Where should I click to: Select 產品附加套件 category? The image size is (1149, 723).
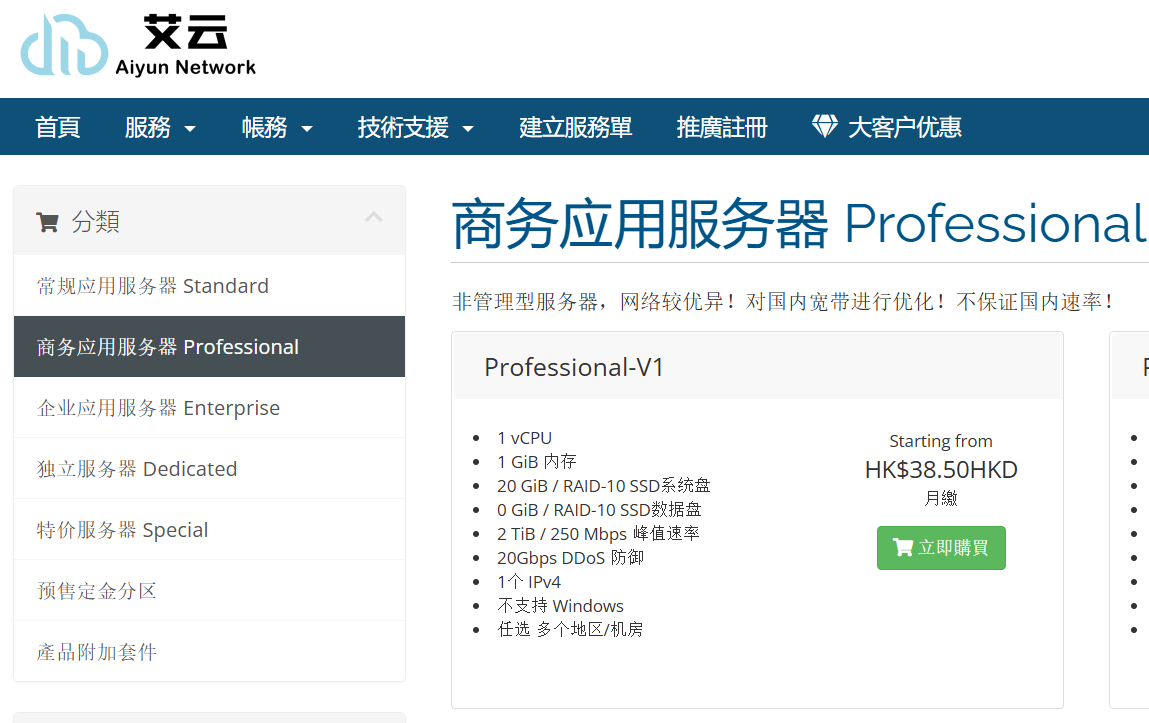point(210,651)
